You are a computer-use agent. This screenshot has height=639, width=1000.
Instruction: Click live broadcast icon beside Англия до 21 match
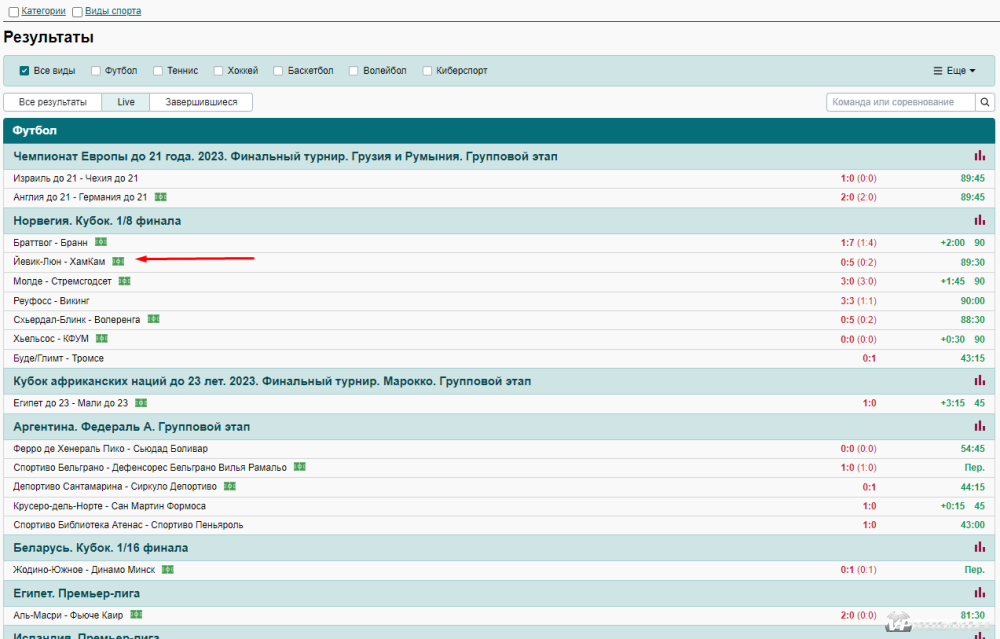[x=160, y=197]
